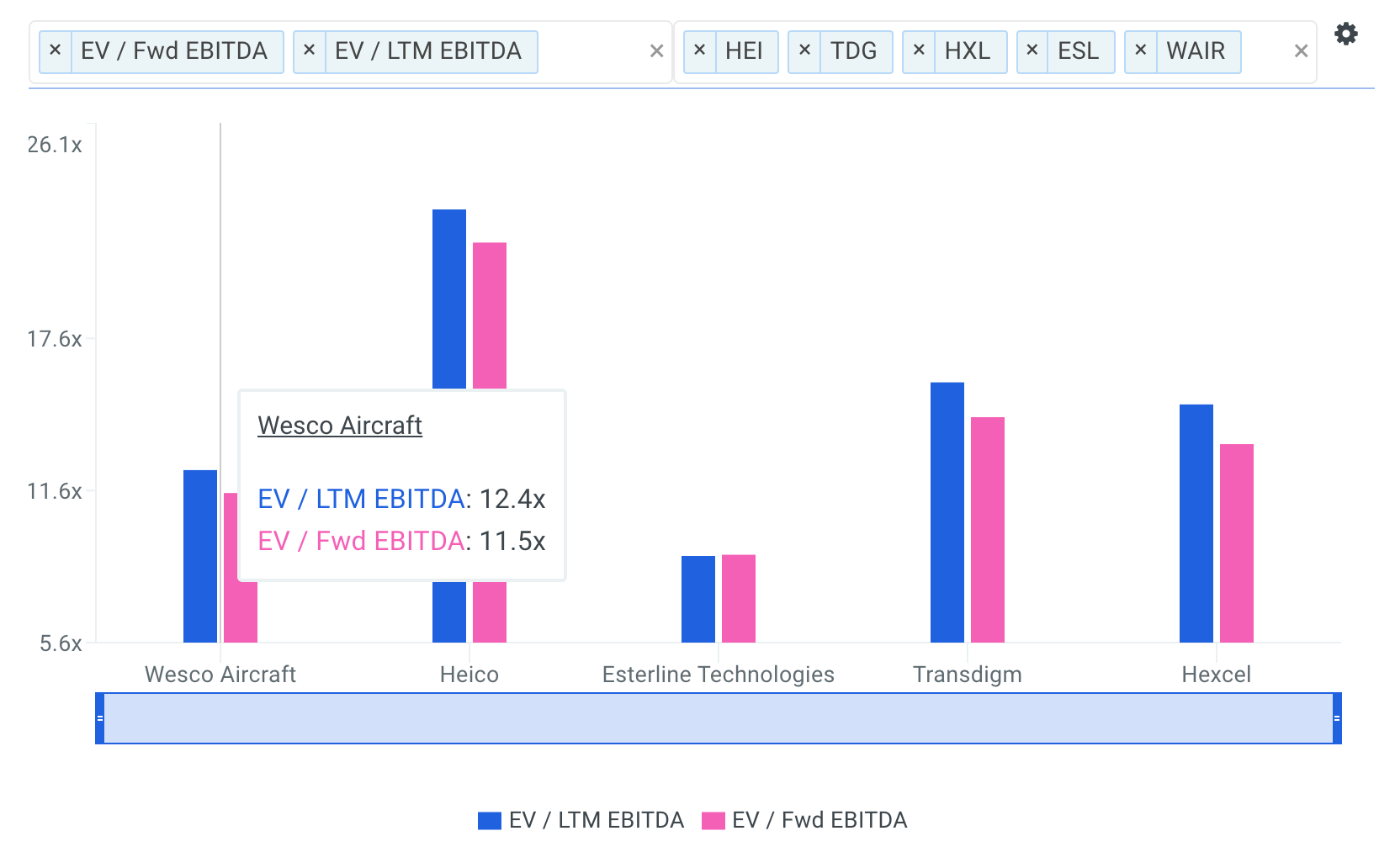Click the ESL ticker label
1395x868 pixels.
(1078, 51)
